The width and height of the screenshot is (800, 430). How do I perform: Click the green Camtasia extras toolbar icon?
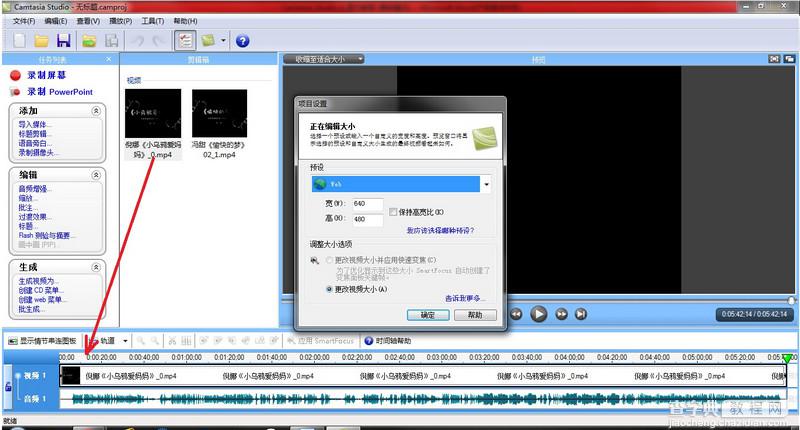coord(208,40)
